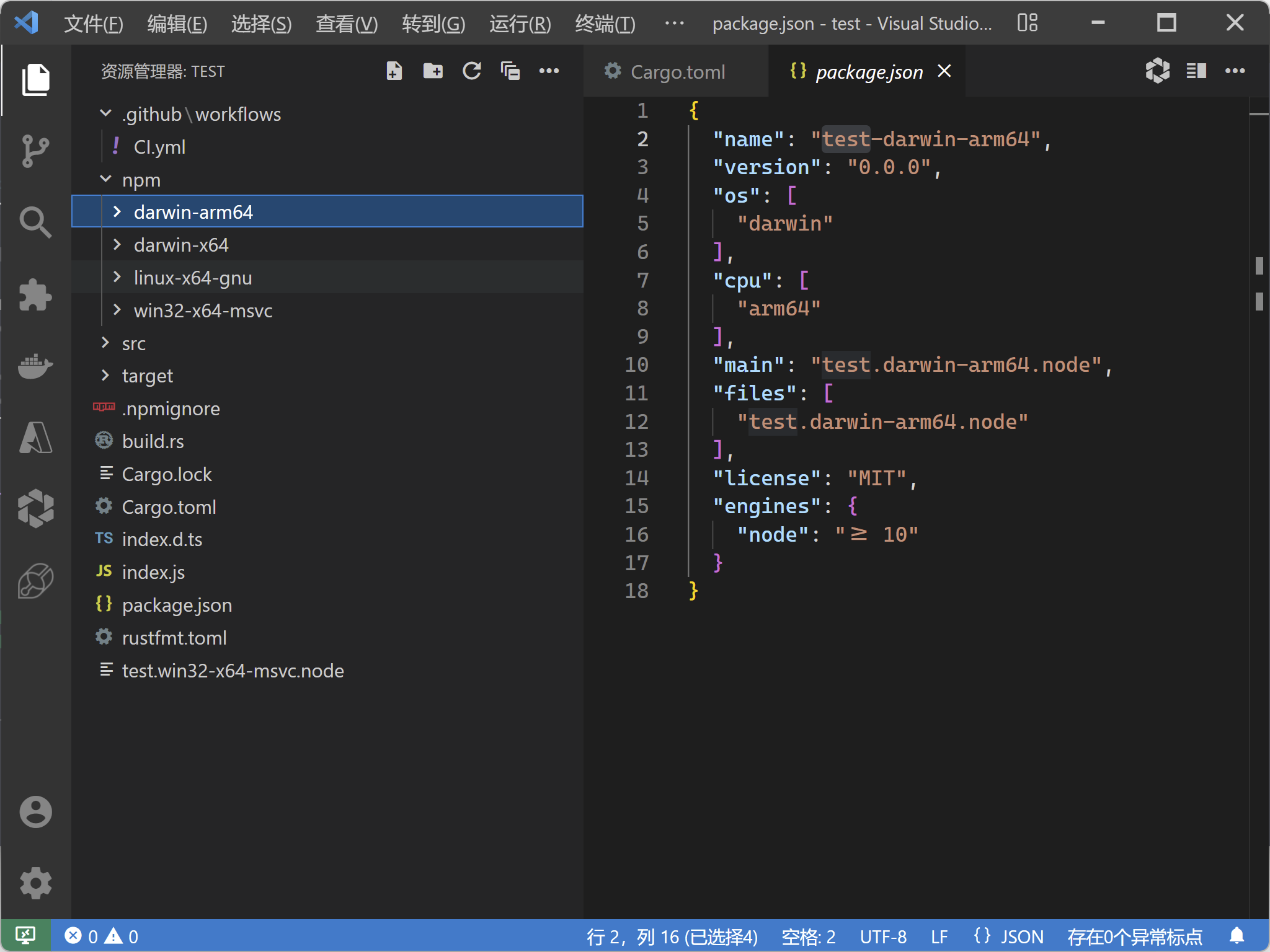
Task: Switch to the Cargo.toml tab
Action: click(677, 72)
